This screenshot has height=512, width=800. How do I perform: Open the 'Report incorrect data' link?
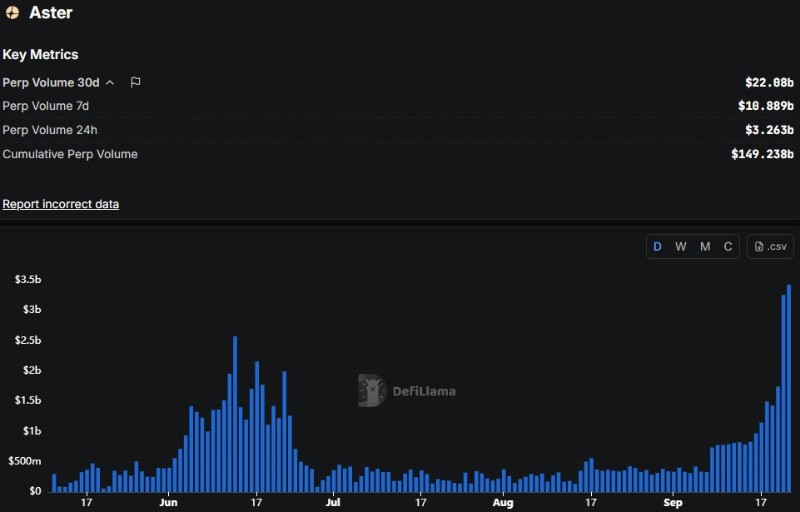(x=61, y=204)
